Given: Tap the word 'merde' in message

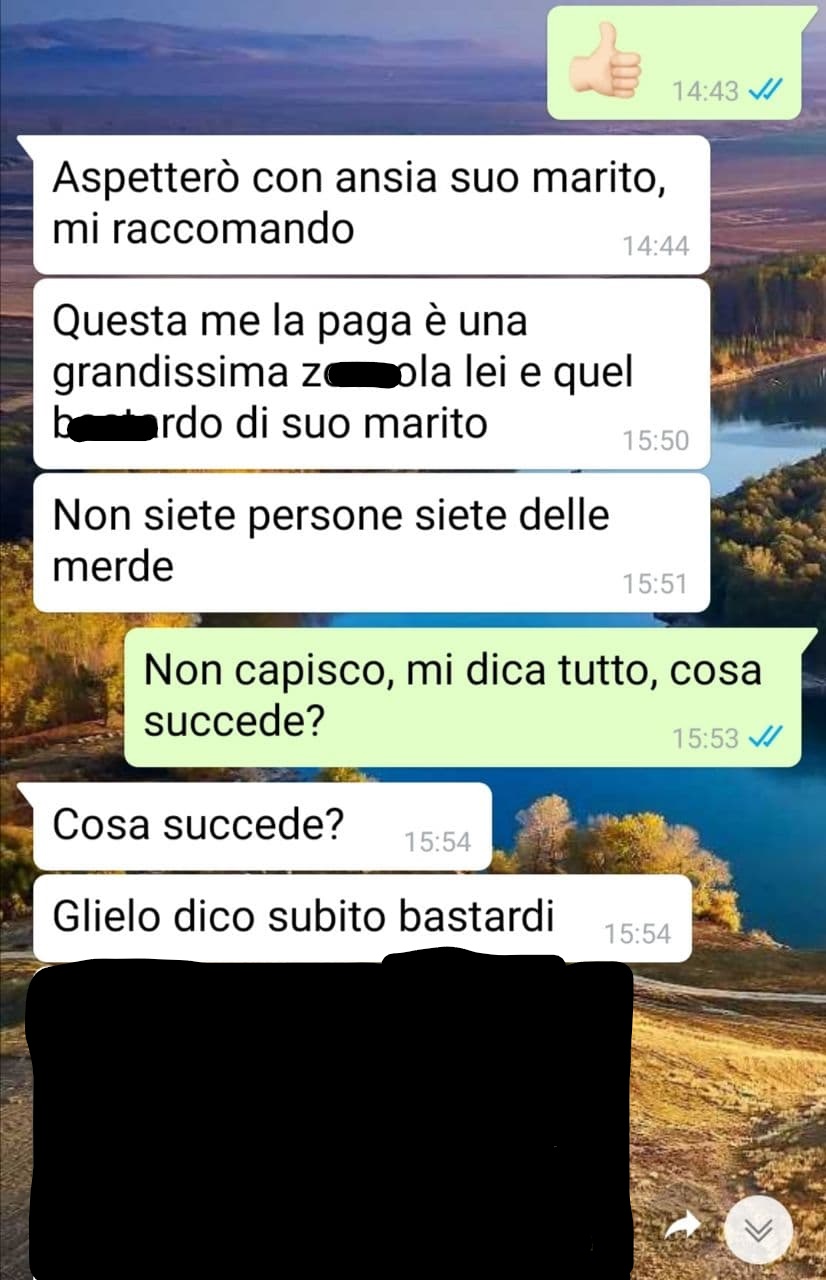Looking at the screenshot, I should [x=112, y=566].
